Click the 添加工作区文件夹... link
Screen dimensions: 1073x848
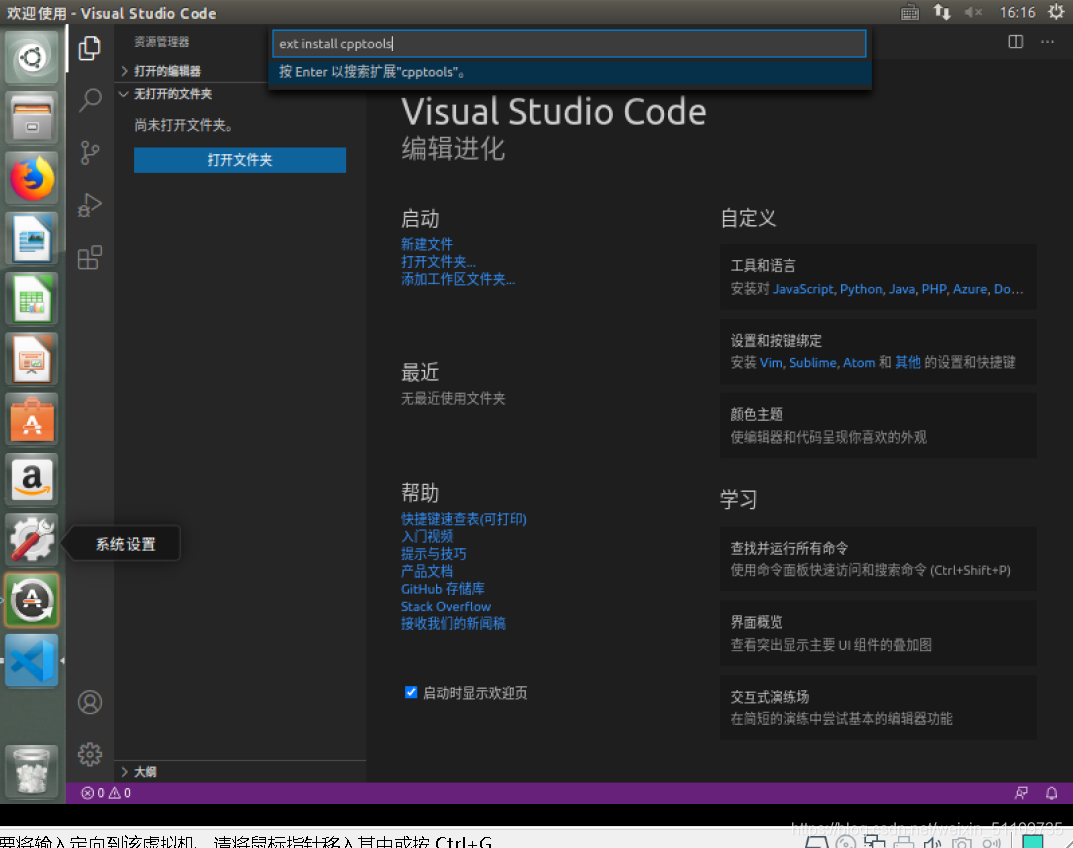pos(458,279)
